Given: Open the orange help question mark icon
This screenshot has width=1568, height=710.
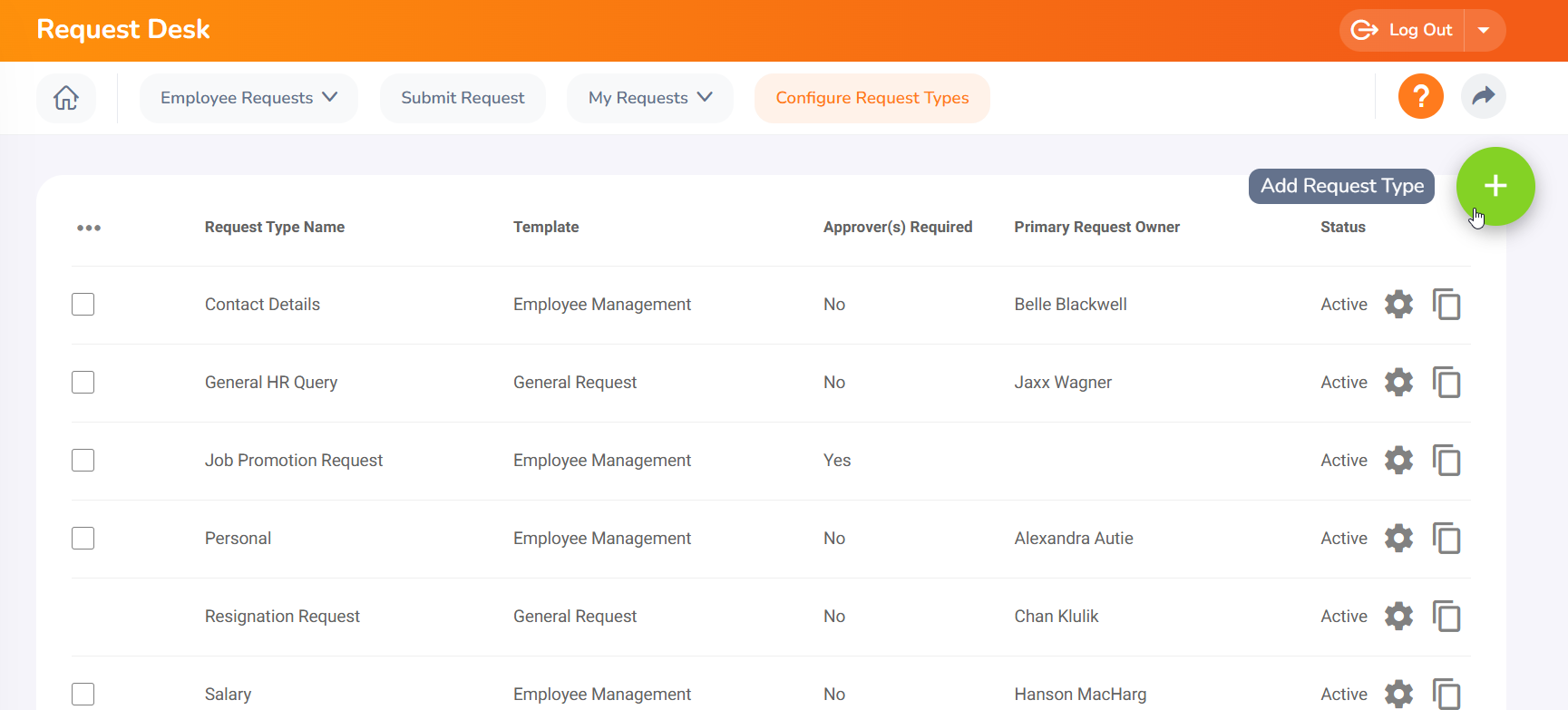Looking at the screenshot, I should (x=1420, y=96).
